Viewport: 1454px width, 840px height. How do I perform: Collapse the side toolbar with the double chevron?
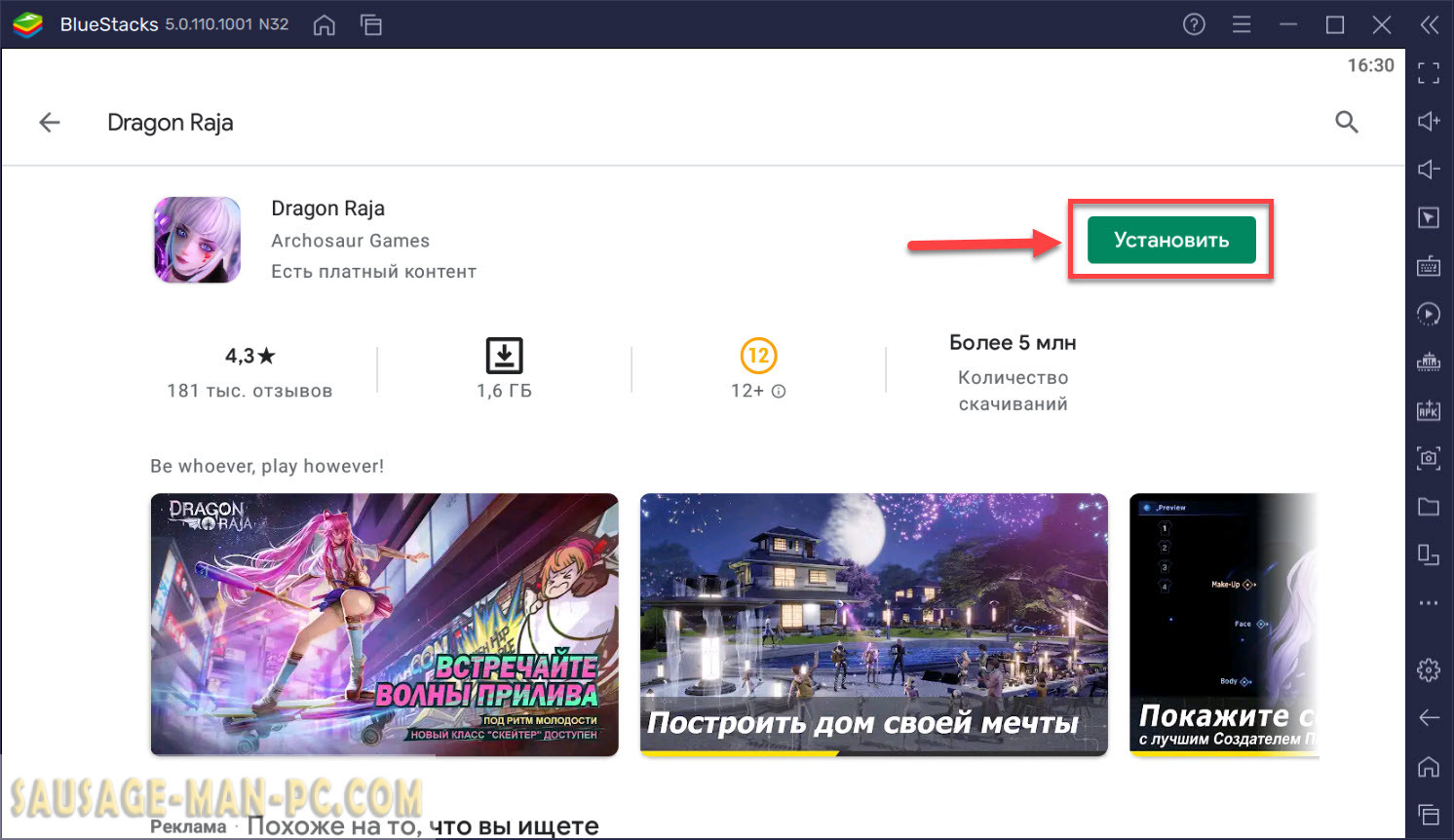coord(1430,24)
